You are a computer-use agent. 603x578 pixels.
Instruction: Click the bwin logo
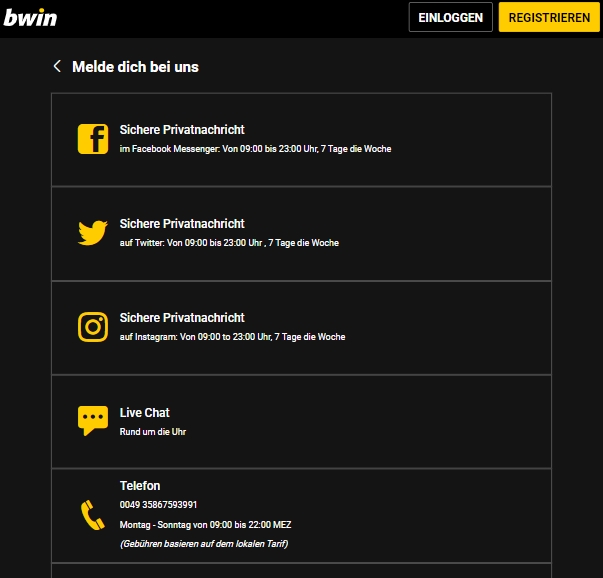point(30,18)
